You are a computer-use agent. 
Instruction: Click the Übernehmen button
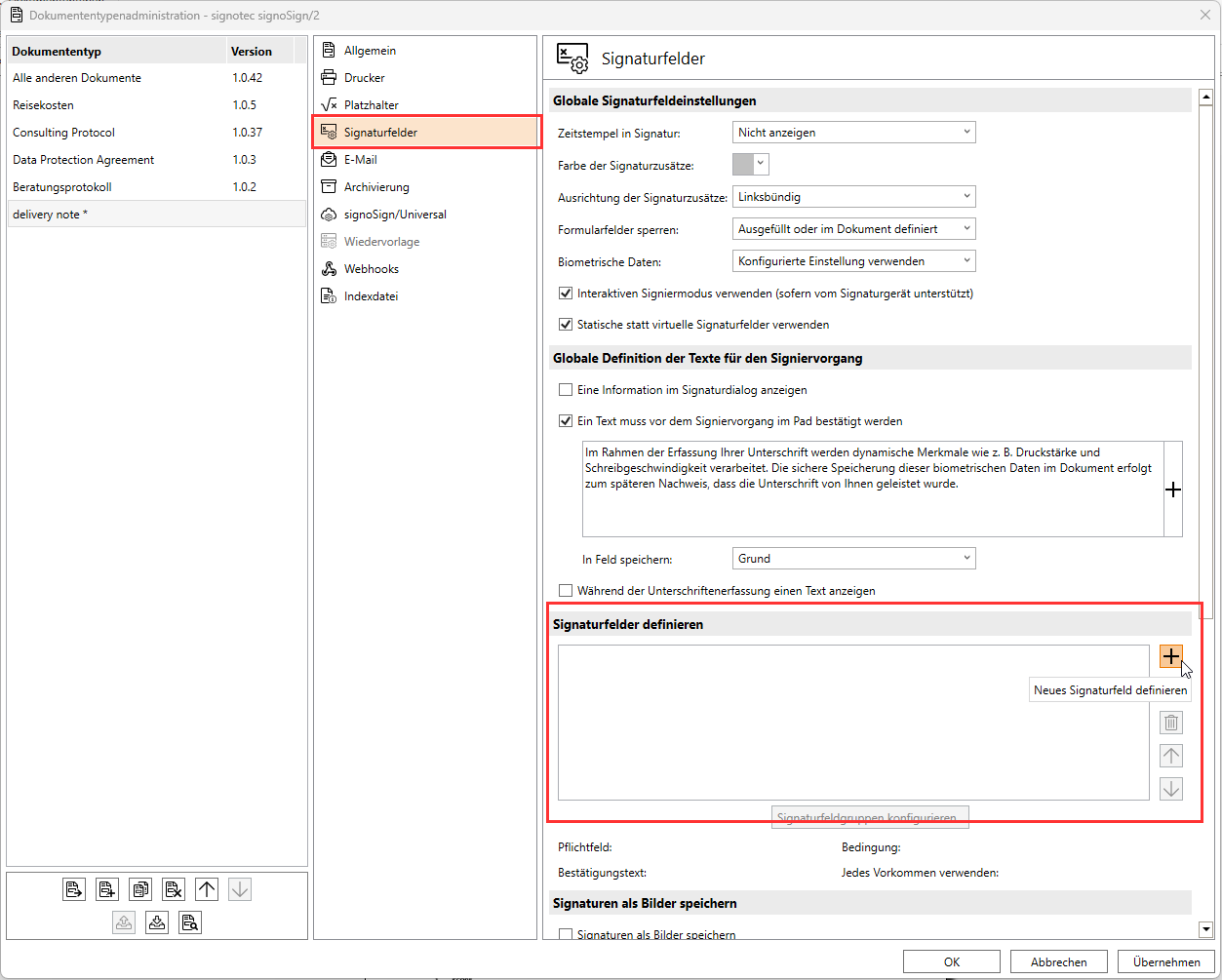click(x=1165, y=961)
